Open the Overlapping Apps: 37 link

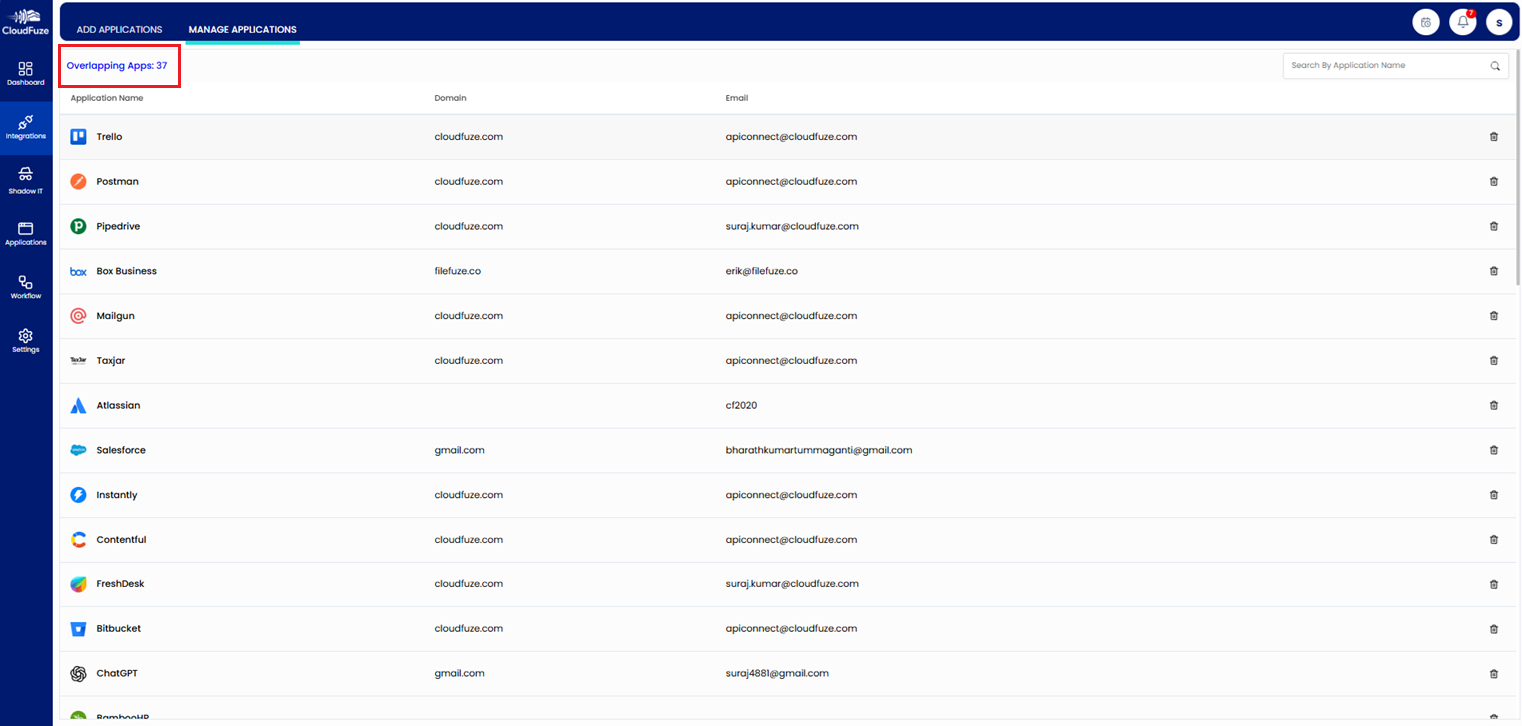tap(119, 65)
